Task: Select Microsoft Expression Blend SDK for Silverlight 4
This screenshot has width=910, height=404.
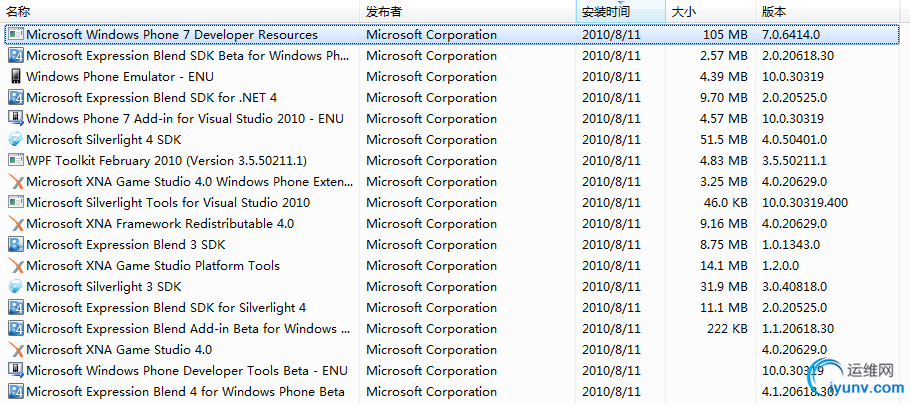Action: 166,307
